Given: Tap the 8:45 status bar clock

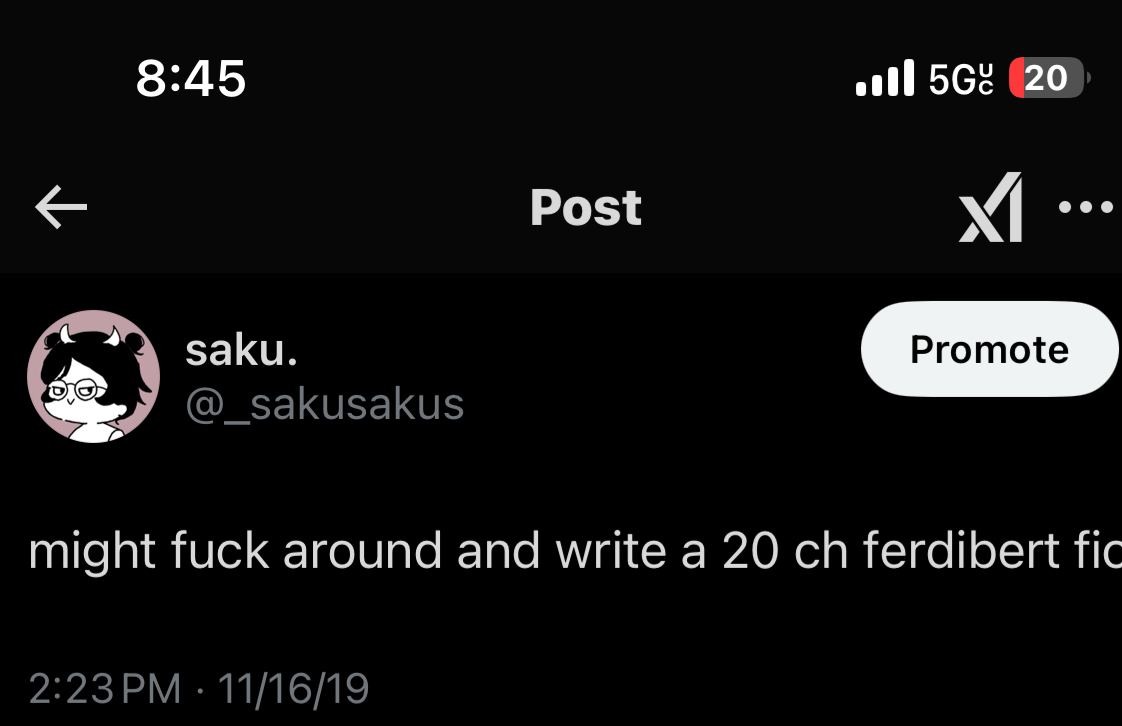Looking at the screenshot, I should (x=190, y=78).
